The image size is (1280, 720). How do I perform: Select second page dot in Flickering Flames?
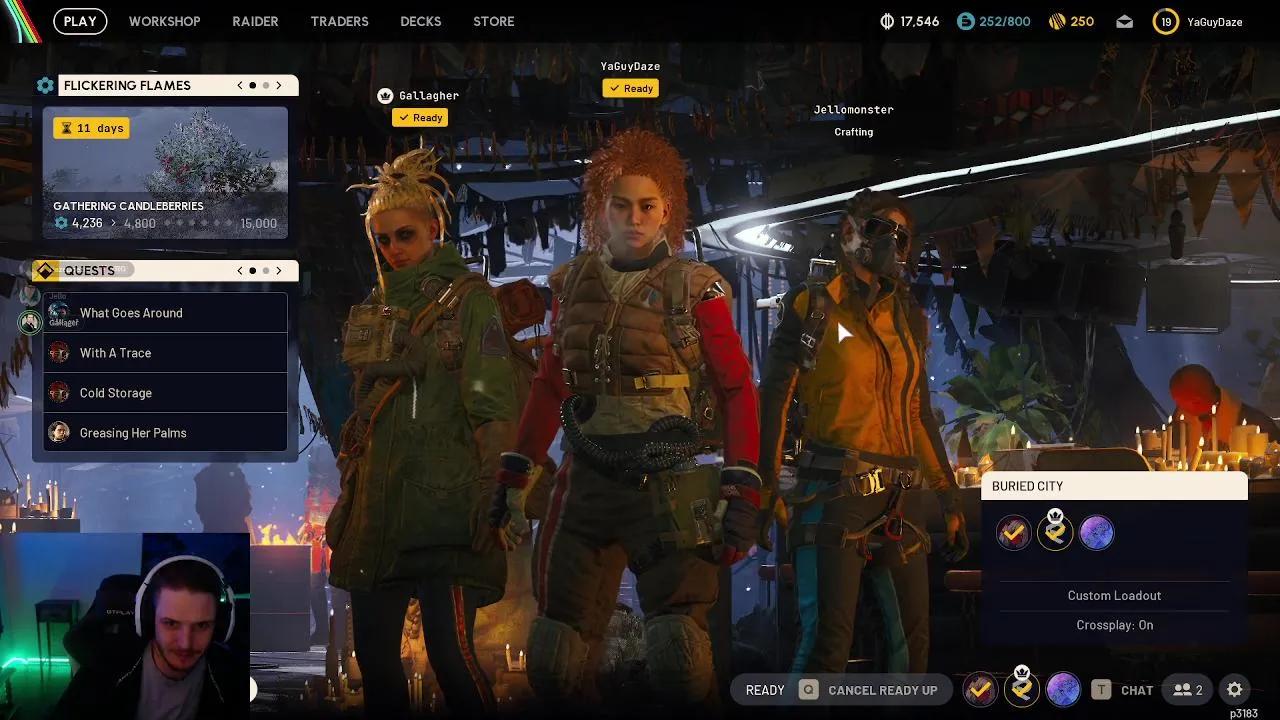[266, 85]
